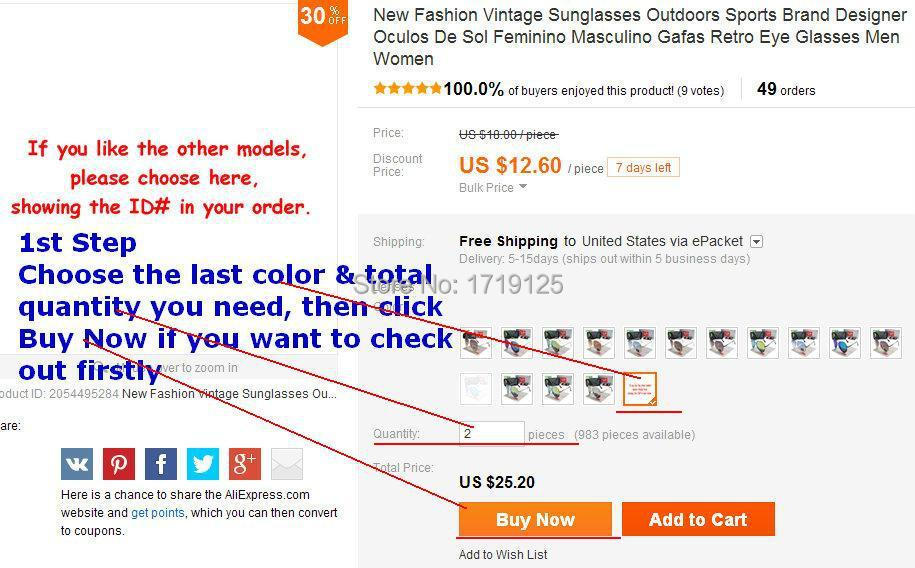The height and width of the screenshot is (568, 915).
Task: Open the ePacket shipping method dropdown
Action: click(756, 241)
